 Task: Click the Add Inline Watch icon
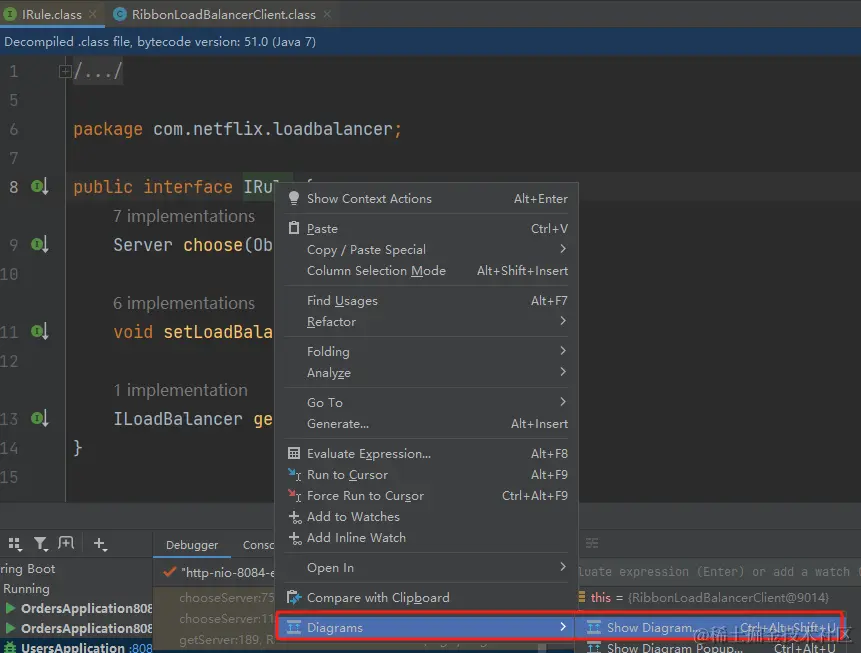(x=295, y=538)
